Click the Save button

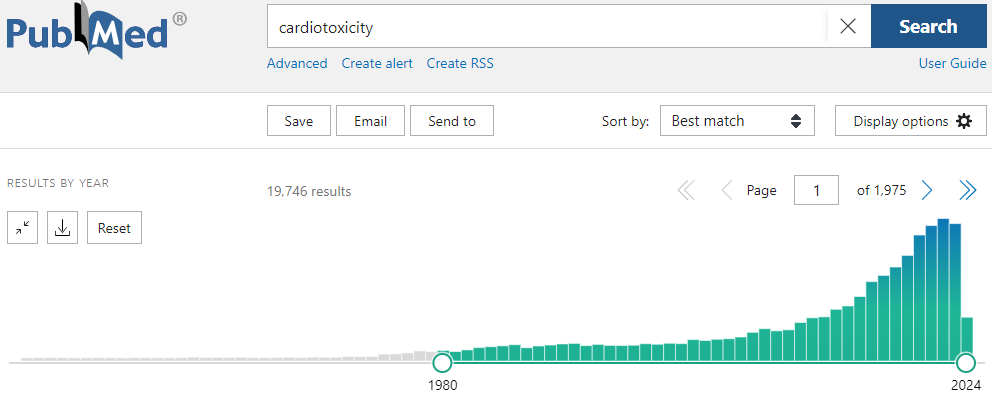coord(299,121)
